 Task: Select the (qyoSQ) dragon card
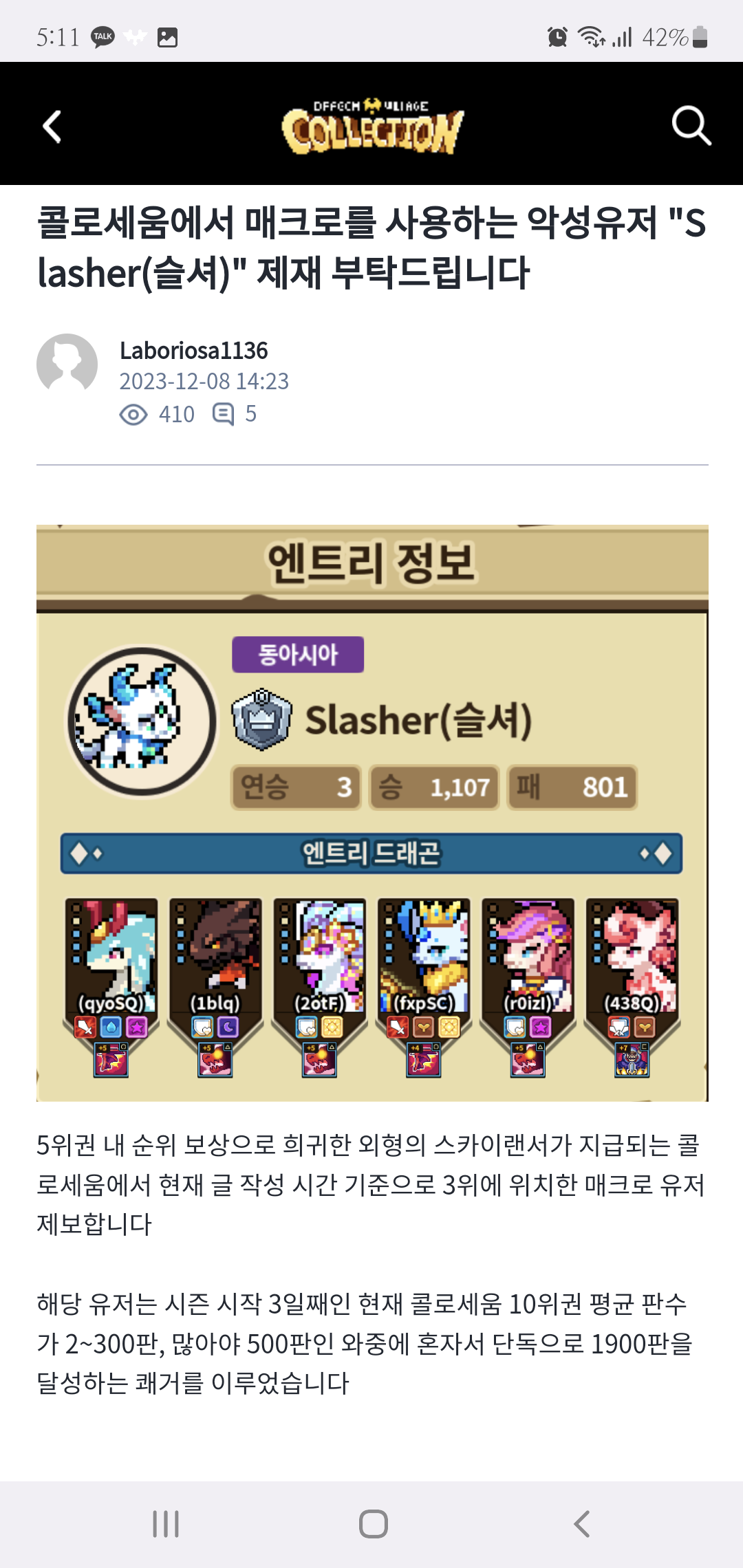click(x=111, y=988)
